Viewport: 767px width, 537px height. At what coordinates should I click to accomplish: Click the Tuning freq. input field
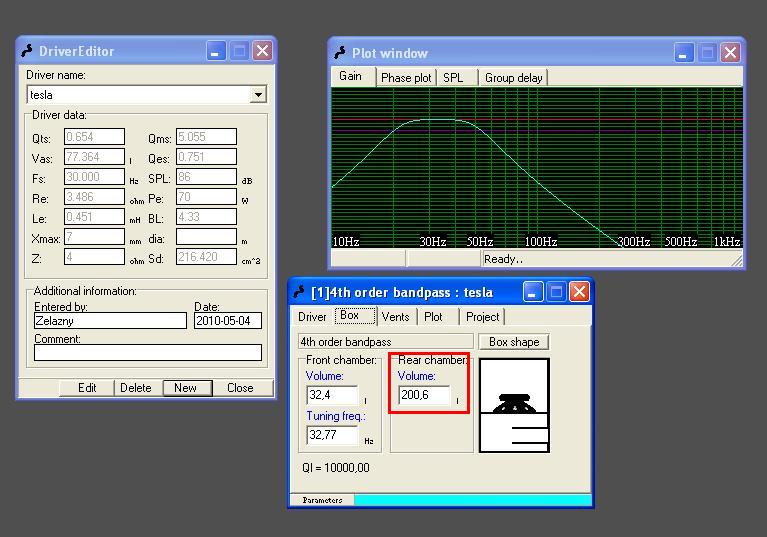click(332, 436)
